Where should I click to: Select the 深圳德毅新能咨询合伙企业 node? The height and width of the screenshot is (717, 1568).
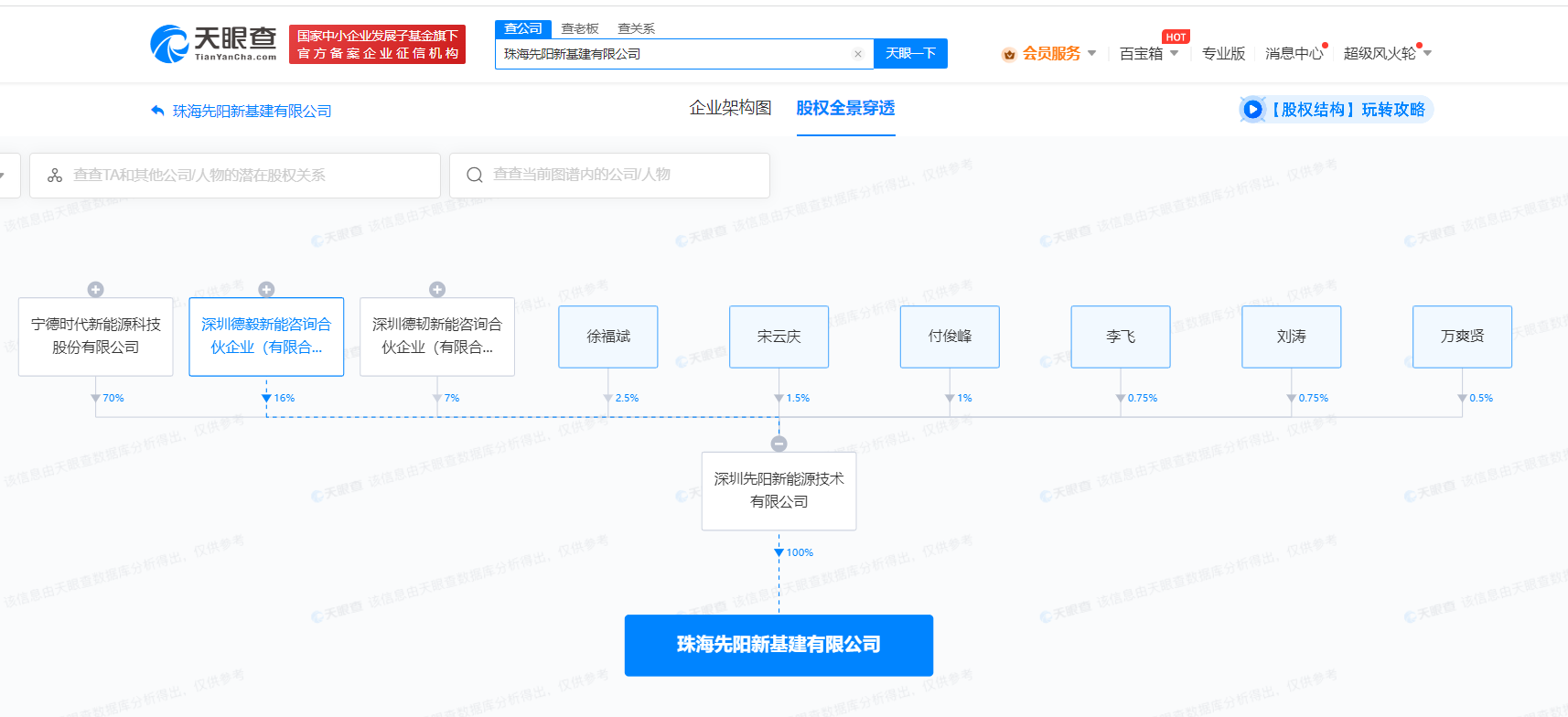pyautogui.click(x=266, y=337)
